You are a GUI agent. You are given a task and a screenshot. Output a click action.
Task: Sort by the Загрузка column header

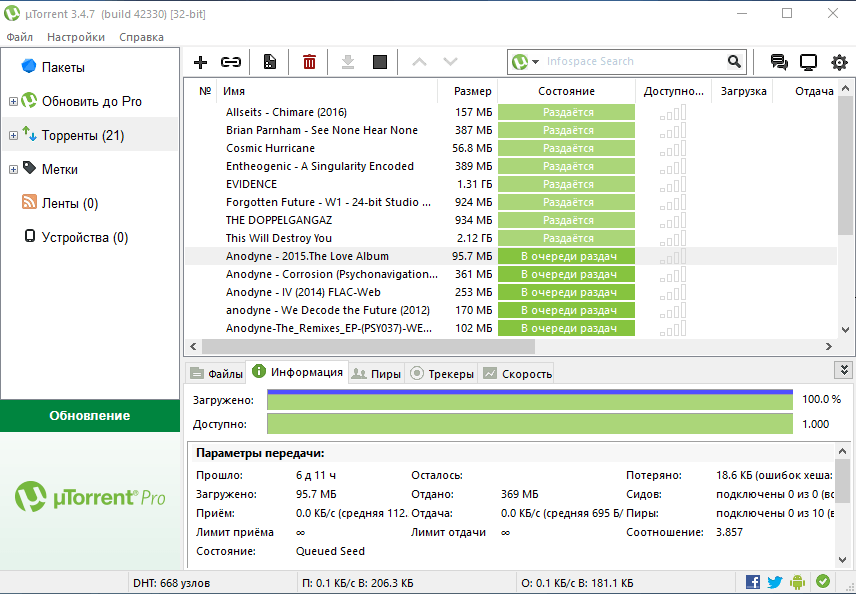pyautogui.click(x=742, y=91)
